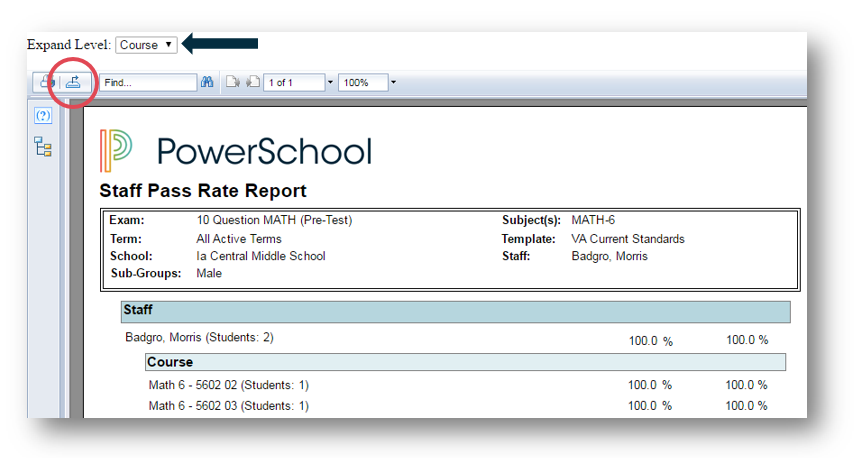Click the 'Expand Level:' label
857x458 pixels.
coord(69,45)
